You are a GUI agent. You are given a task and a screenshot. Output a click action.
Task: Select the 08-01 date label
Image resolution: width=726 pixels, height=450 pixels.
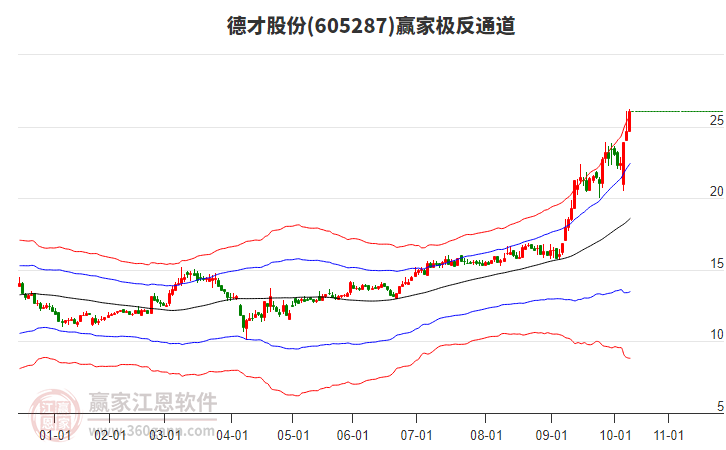click(x=486, y=436)
